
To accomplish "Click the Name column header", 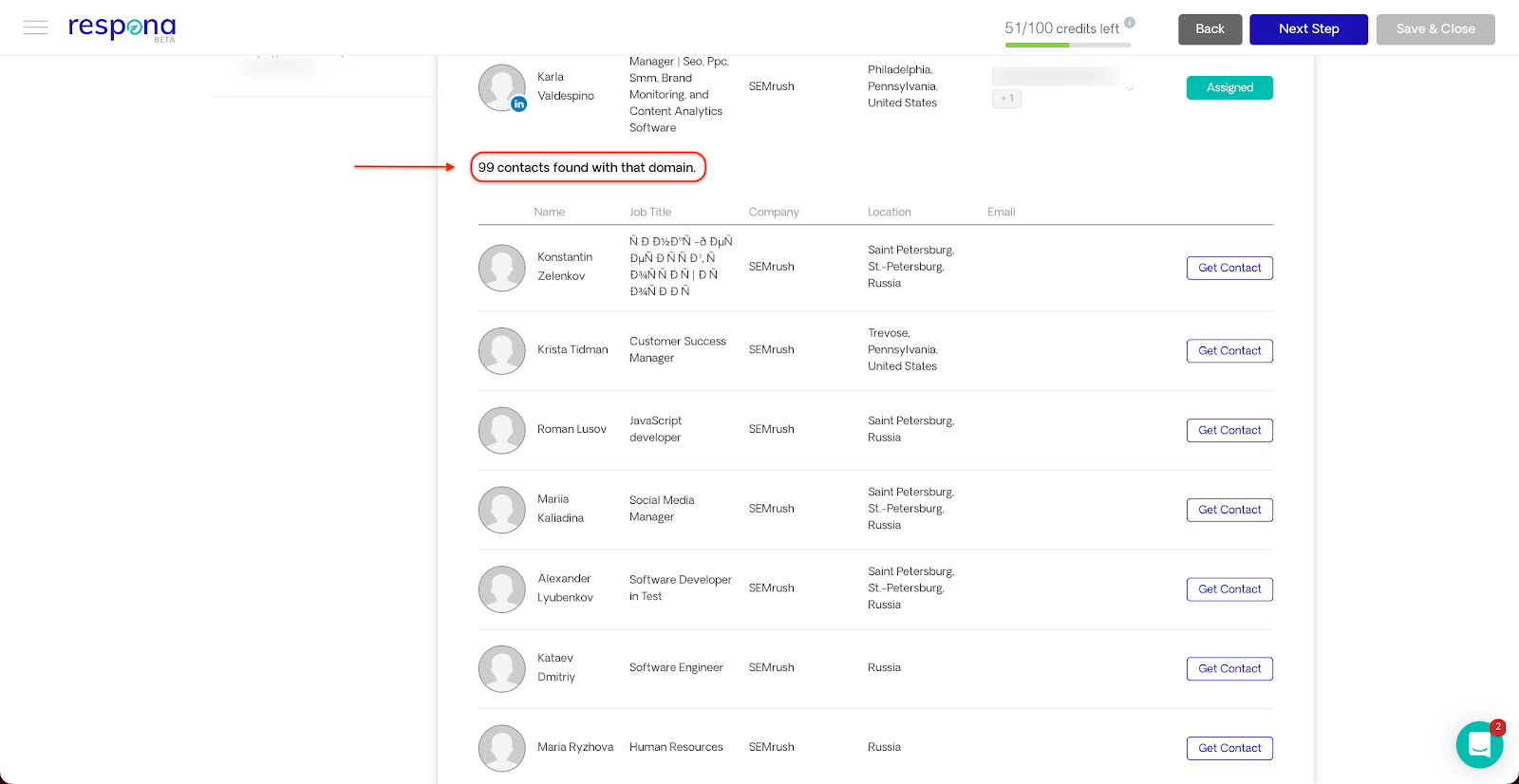I will click(549, 212).
